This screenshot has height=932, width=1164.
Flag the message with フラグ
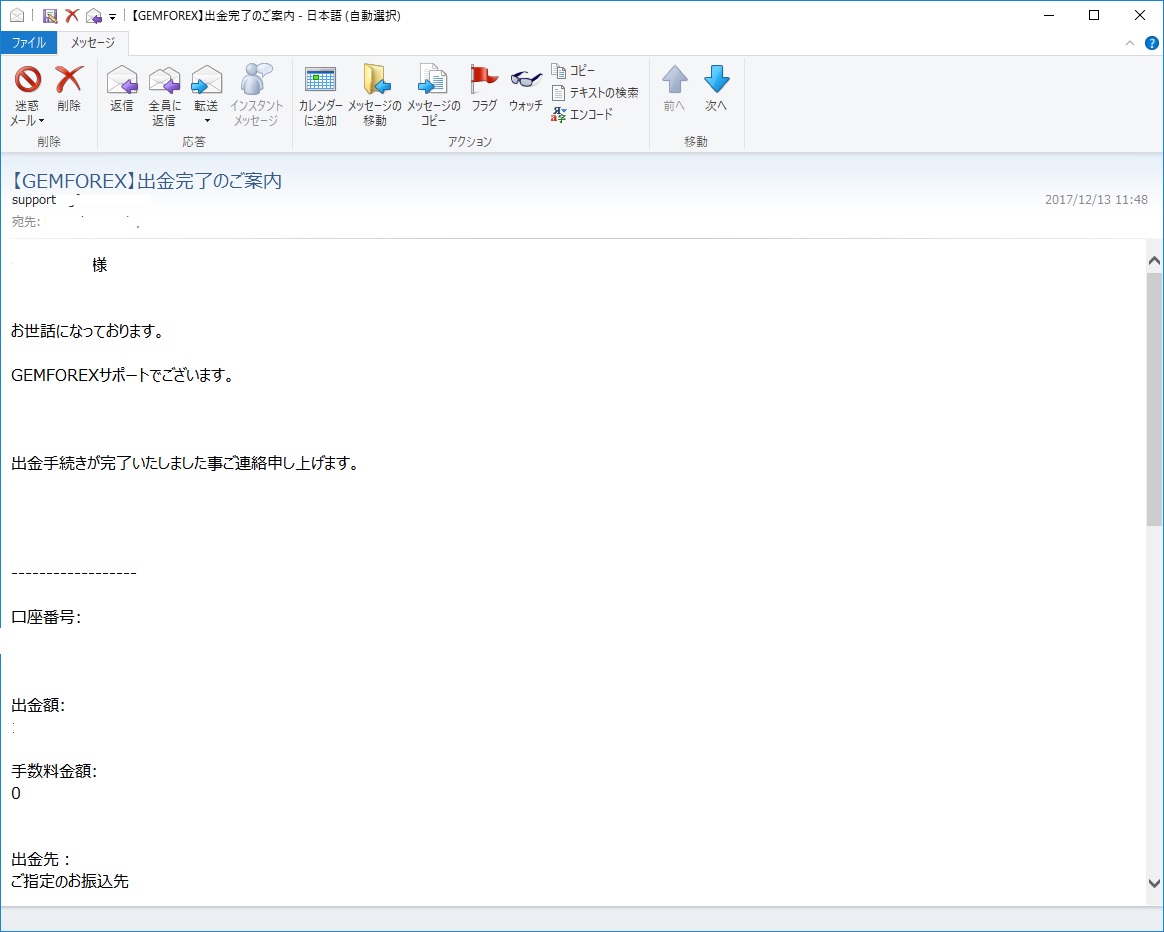pyautogui.click(x=484, y=89)
